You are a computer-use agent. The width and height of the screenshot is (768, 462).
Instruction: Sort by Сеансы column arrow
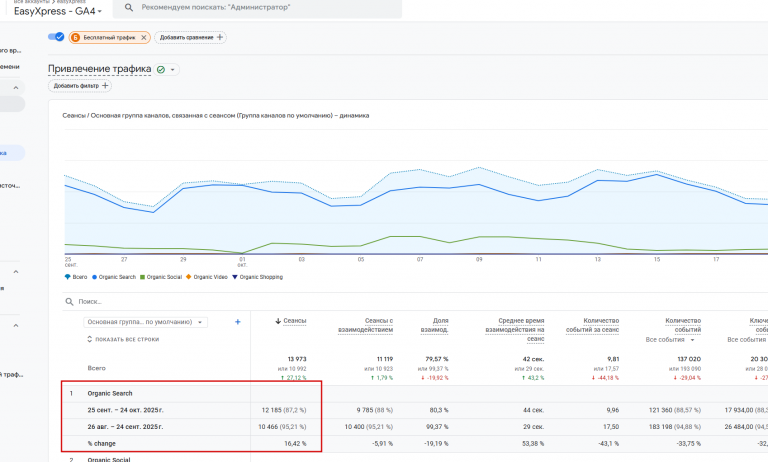tap(278, 321)
